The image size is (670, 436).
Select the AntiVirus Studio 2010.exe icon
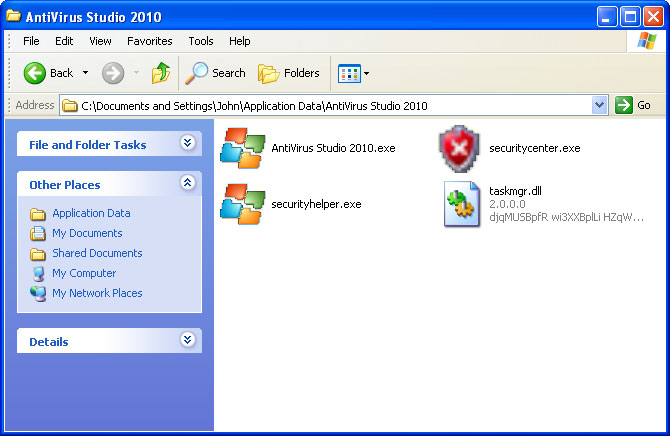tap(243, 148)
